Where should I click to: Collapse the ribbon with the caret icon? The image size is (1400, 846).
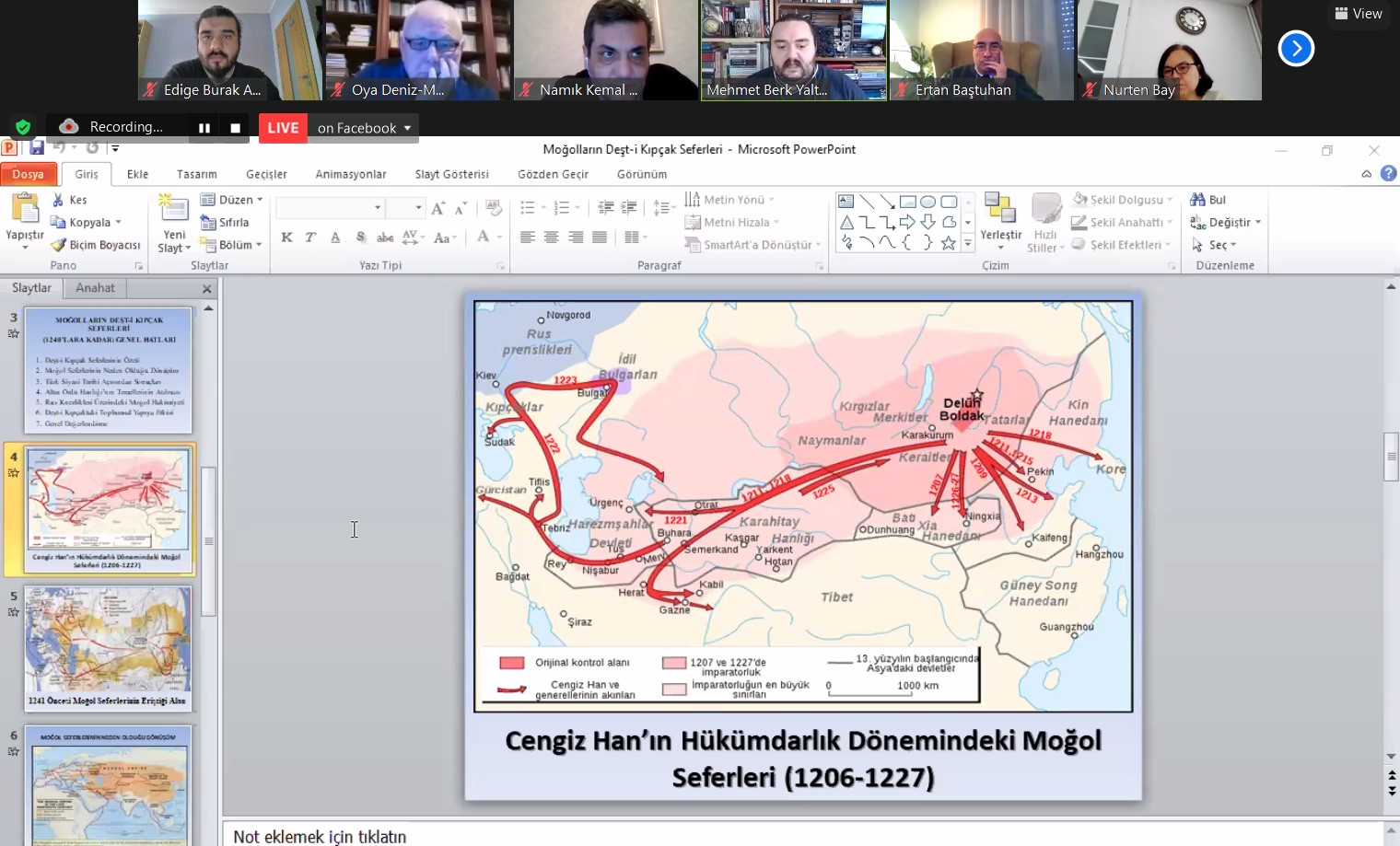point(1367,174)
